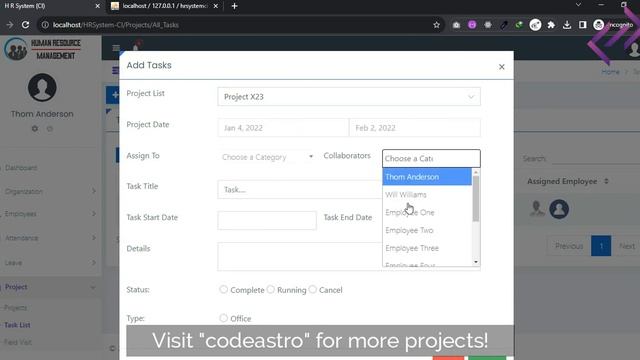The width and height of the screenshot is (640, 360).
Task: Click the project start date field Jan 4, 2022
Action: click(x=283, y=128)
